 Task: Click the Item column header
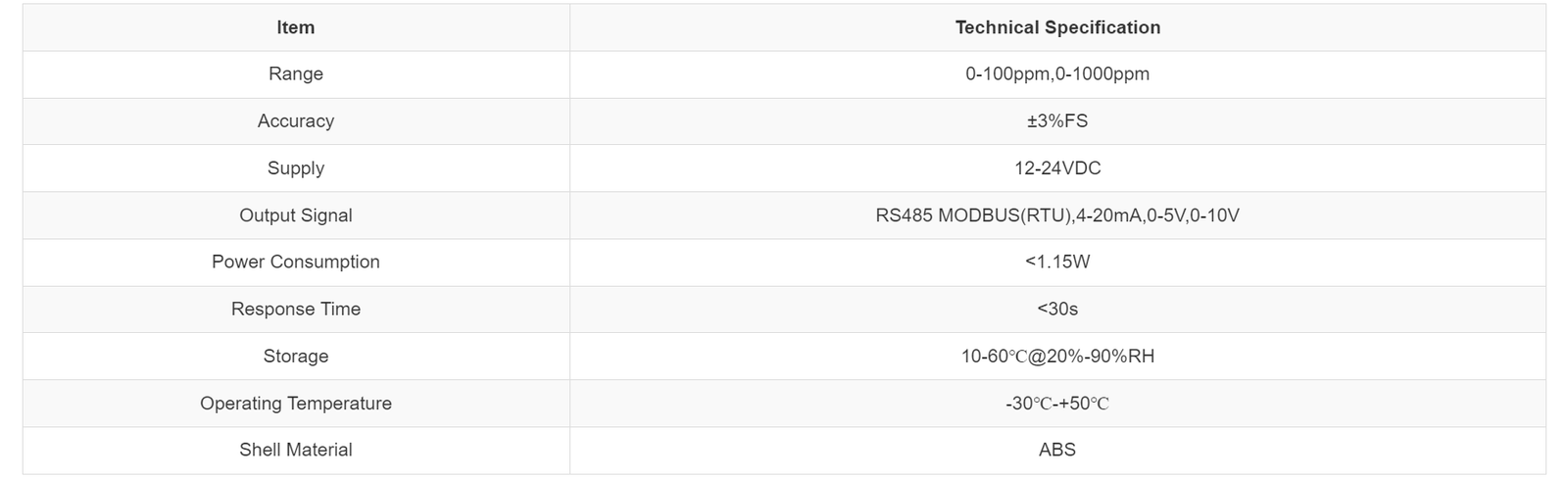[295, 27]
